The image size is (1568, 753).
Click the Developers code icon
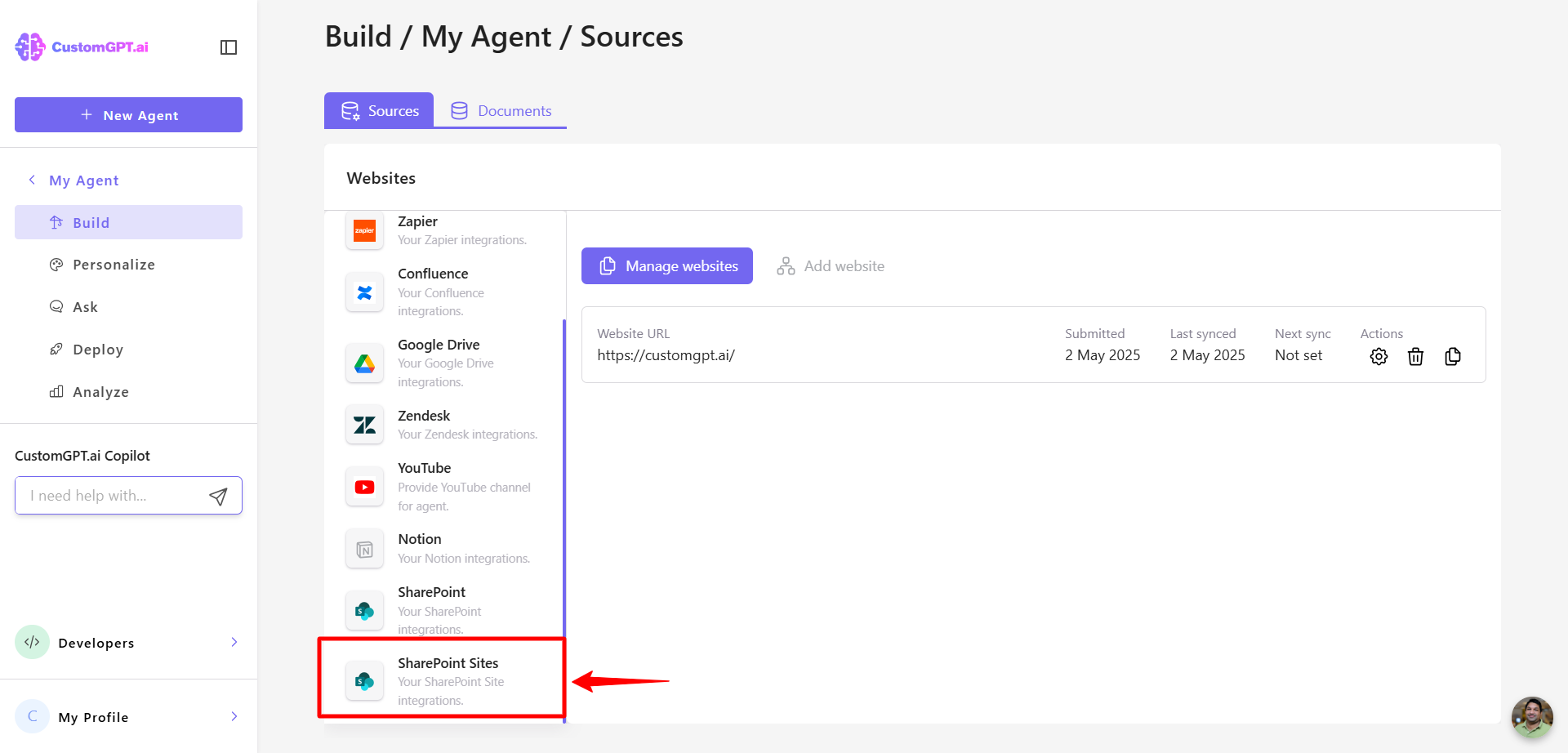click(x=32, y=642)
